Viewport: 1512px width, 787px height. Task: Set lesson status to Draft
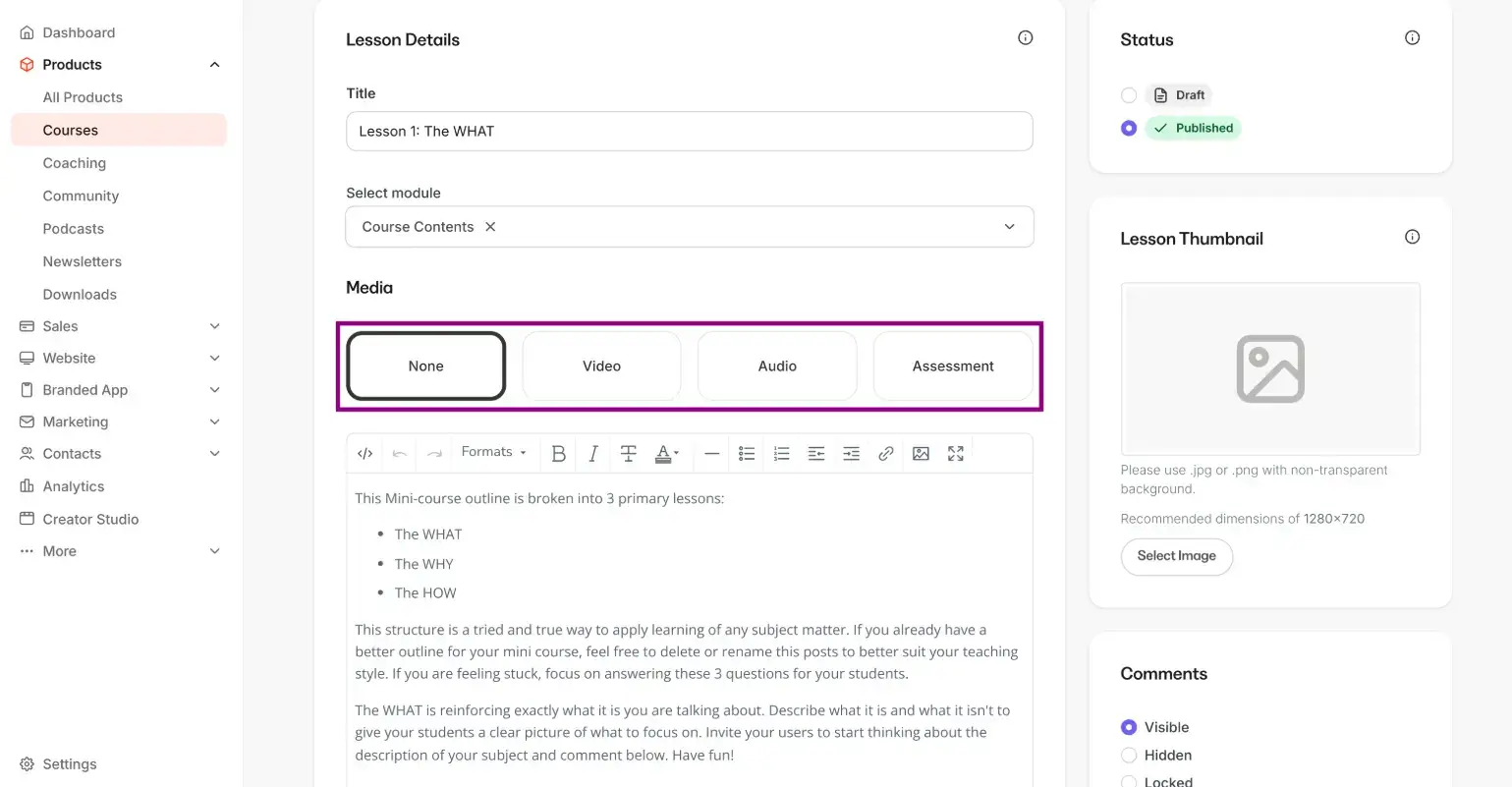[x=1128, y=94]
